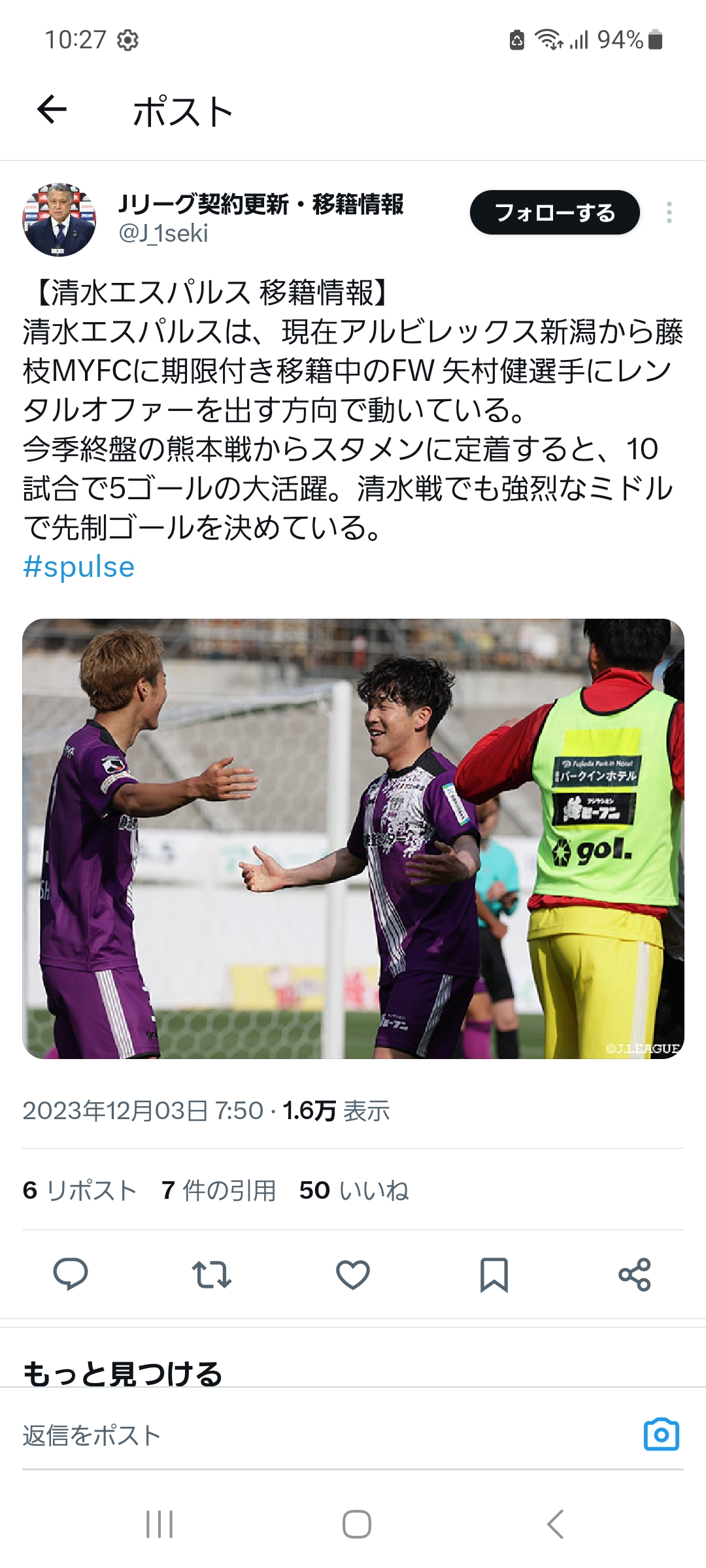View the 50 いいね likes list

(354, 1190)
